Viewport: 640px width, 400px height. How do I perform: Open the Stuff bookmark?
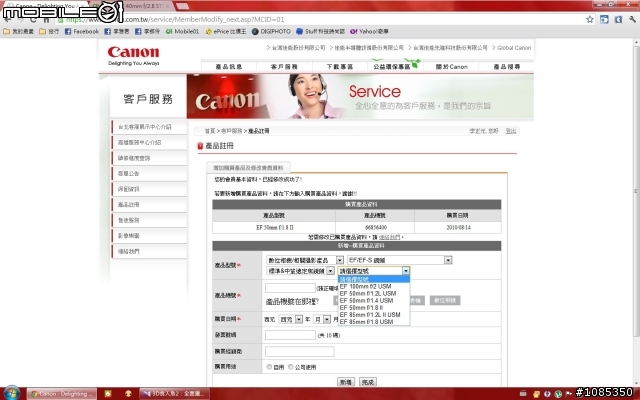(320, 31)
